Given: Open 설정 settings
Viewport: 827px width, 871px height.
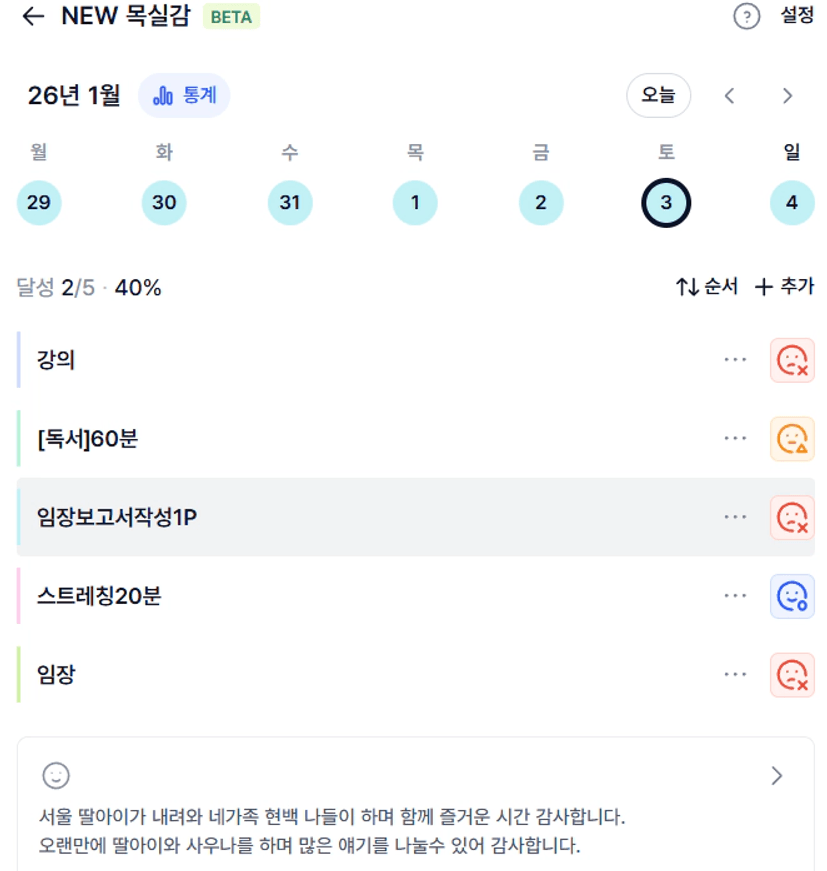Looking at the screenshot, I should coord(797,17).
